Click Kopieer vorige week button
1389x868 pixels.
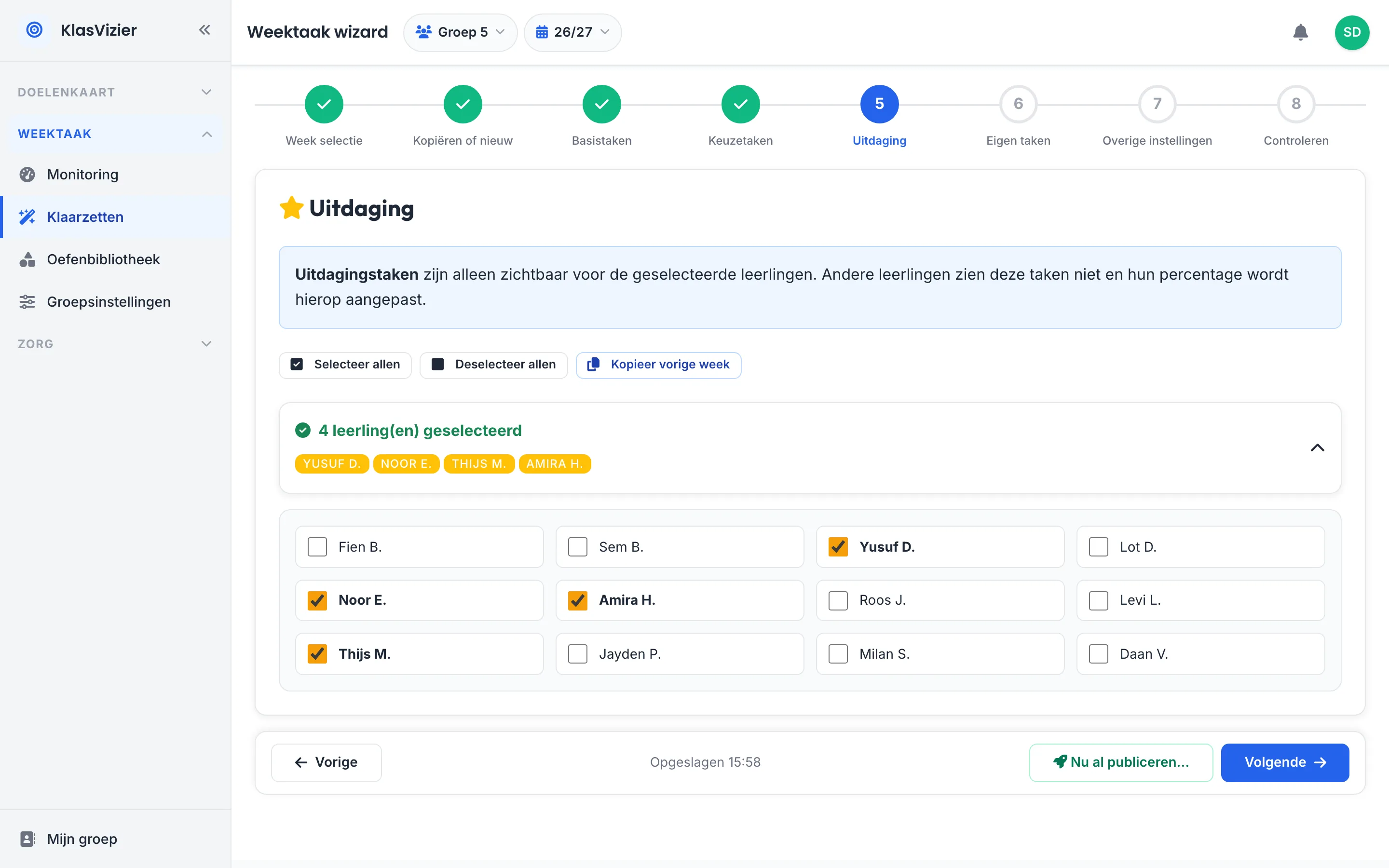coord(658,365)
